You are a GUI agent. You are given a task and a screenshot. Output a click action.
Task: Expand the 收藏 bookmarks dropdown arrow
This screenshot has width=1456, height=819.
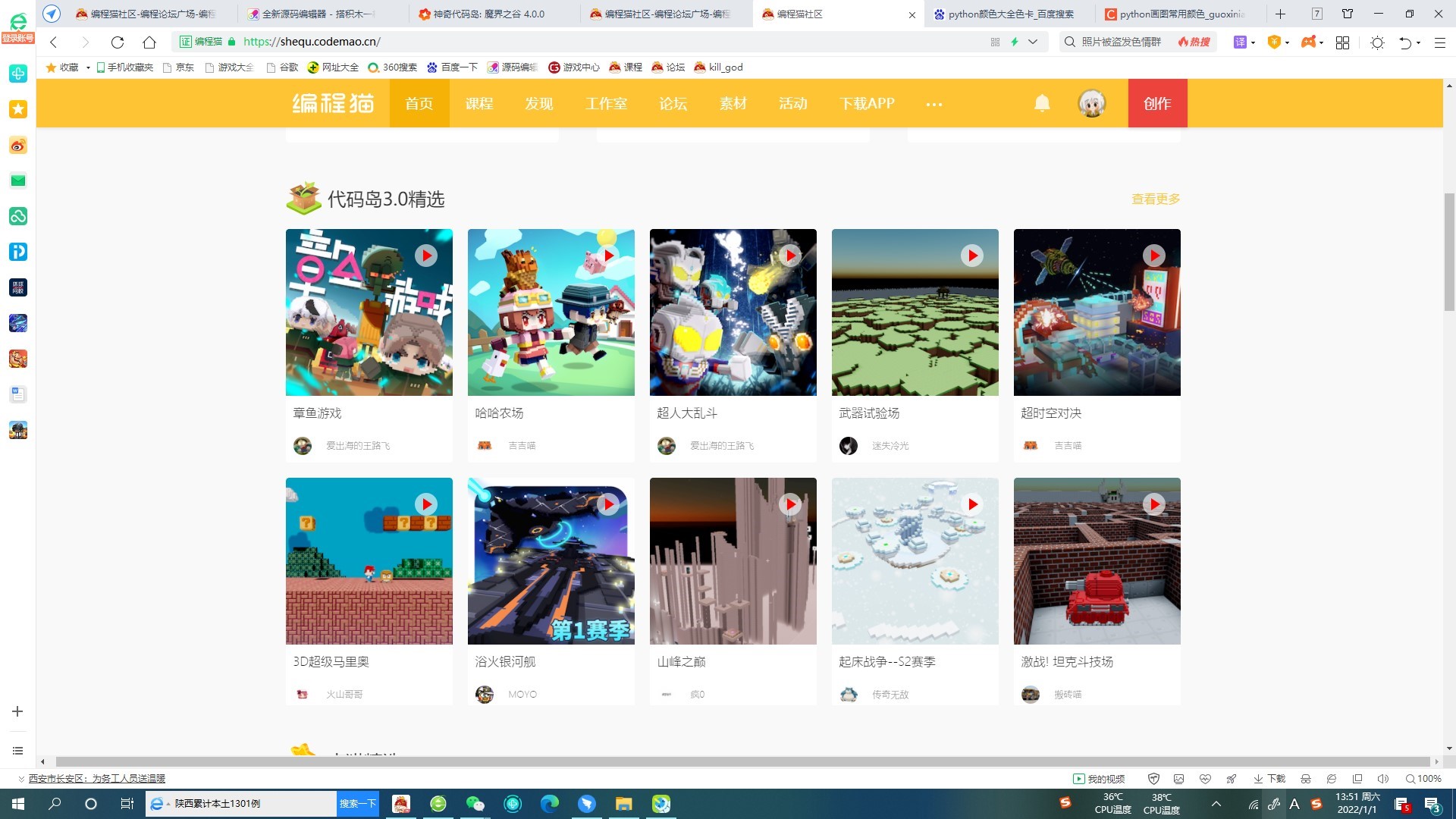pyautogui.click(x=88, y=67)
